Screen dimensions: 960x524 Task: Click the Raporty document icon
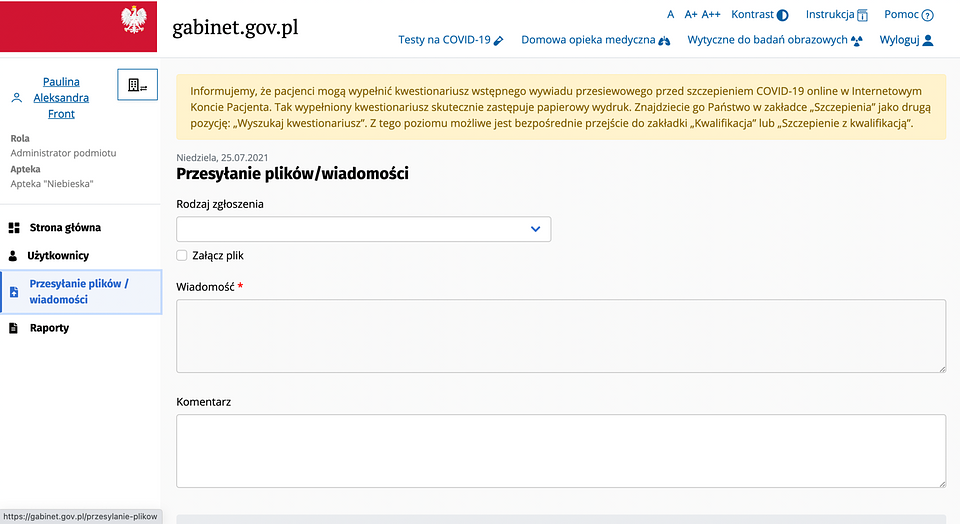click(x=13, y=328)
